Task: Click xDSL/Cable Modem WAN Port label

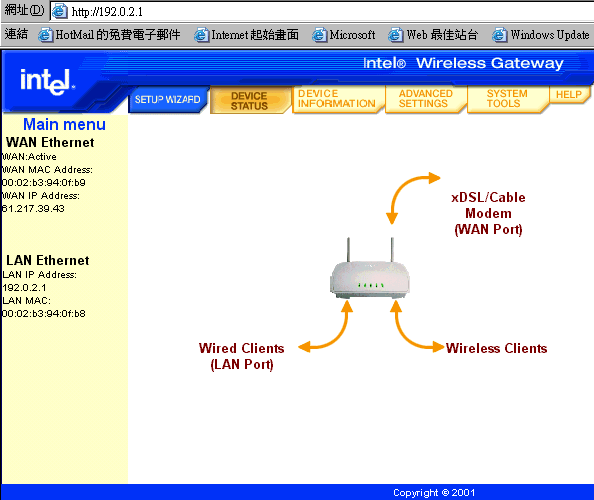Action: (488, 213)
